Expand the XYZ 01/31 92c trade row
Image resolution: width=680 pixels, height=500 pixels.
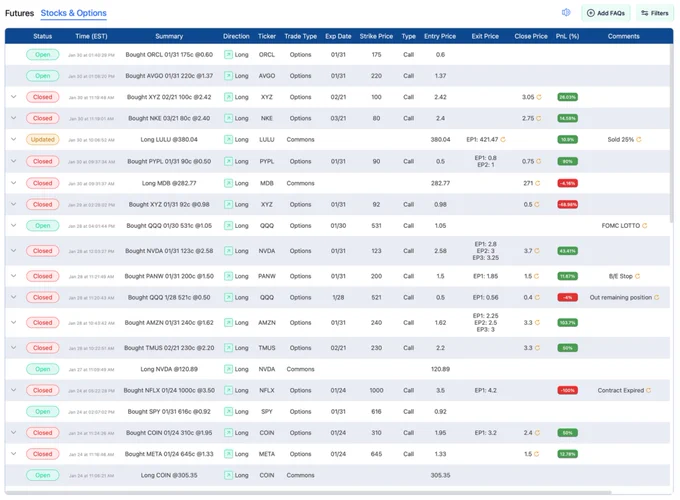coord(13,204)
